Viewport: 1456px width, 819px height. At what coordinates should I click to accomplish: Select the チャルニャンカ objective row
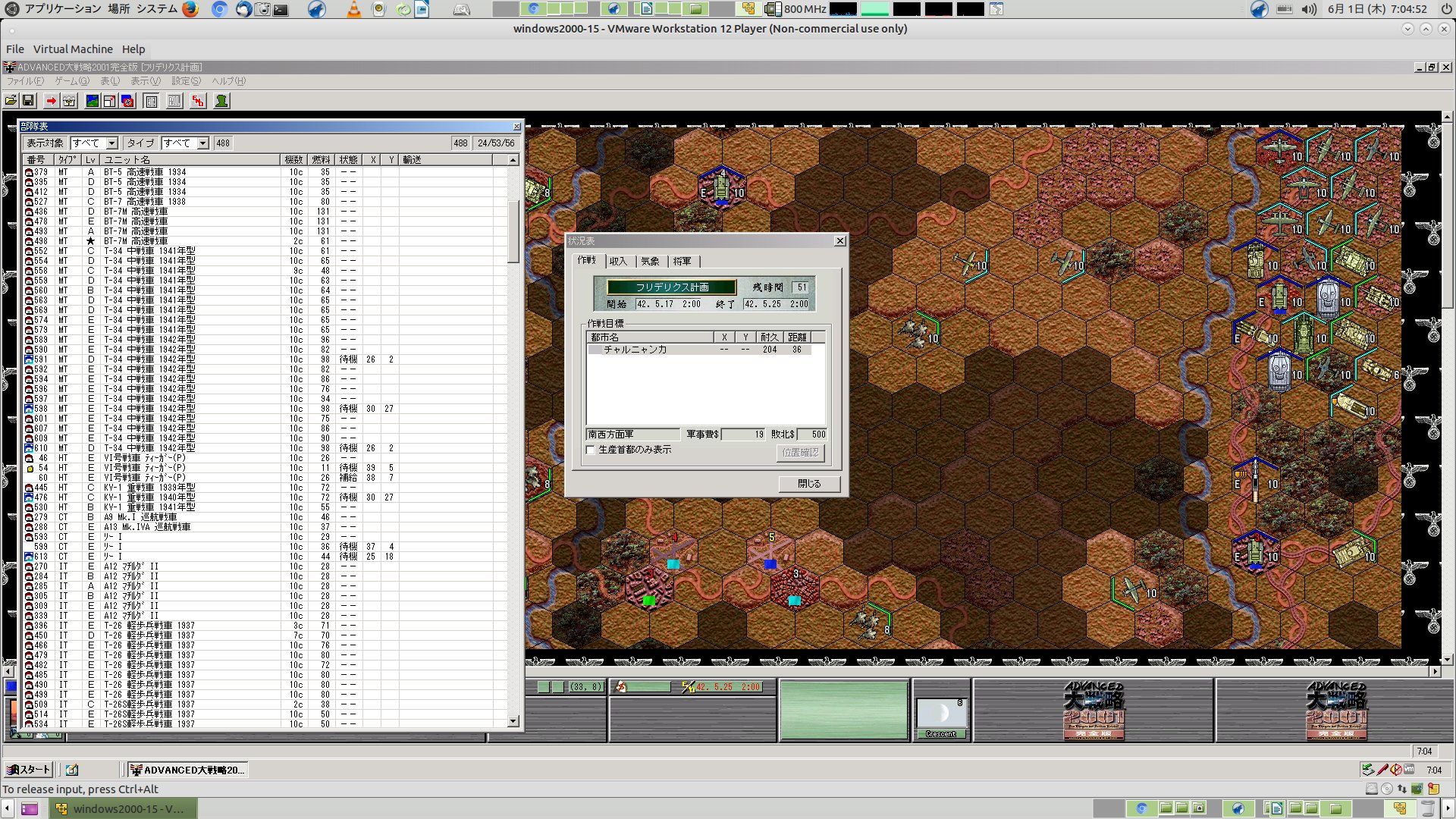[699, 350]
